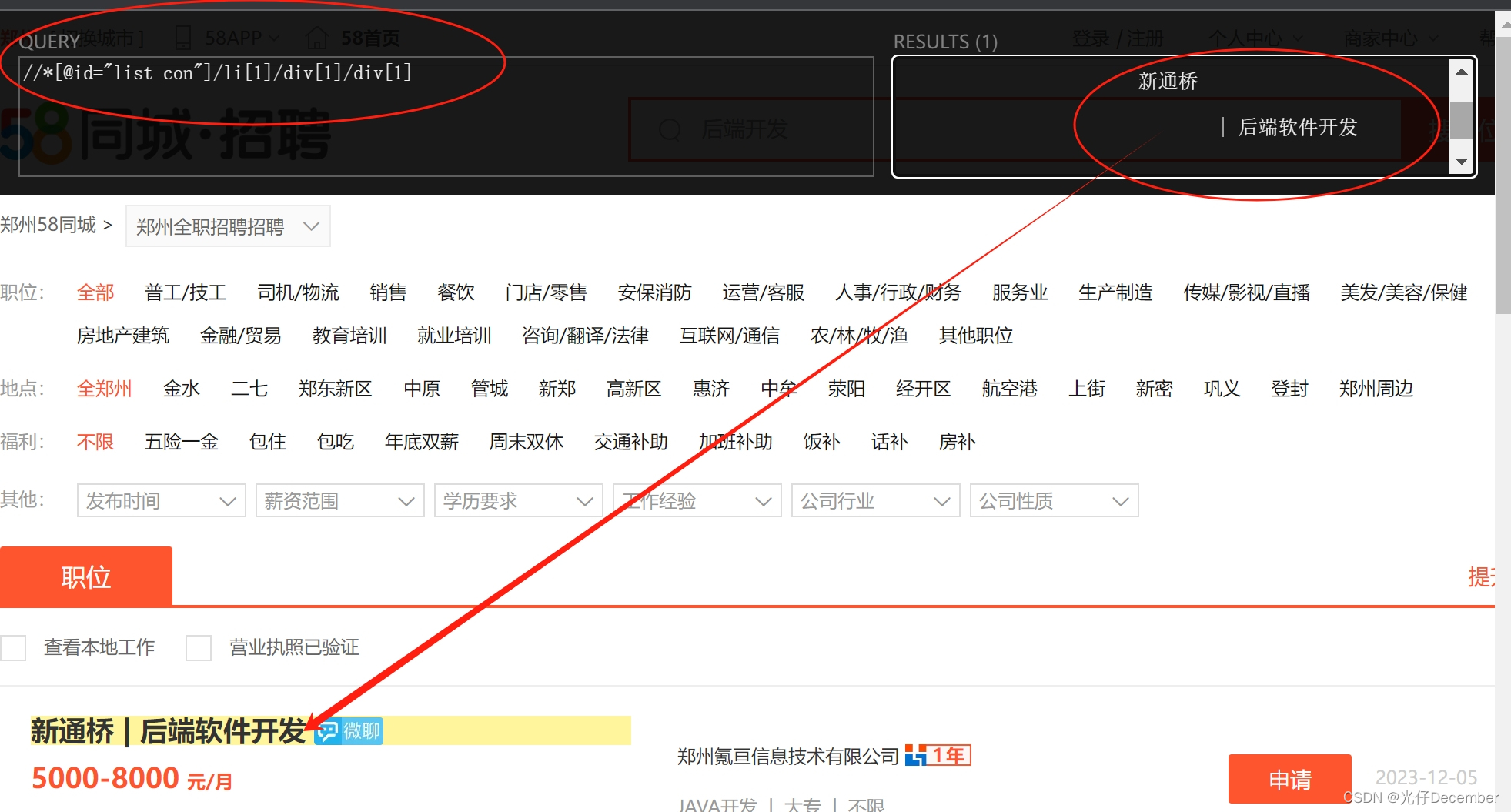This screenshot has height=812, width=1511.
Task: Select the 职位 tab
Action: (86, 576)
